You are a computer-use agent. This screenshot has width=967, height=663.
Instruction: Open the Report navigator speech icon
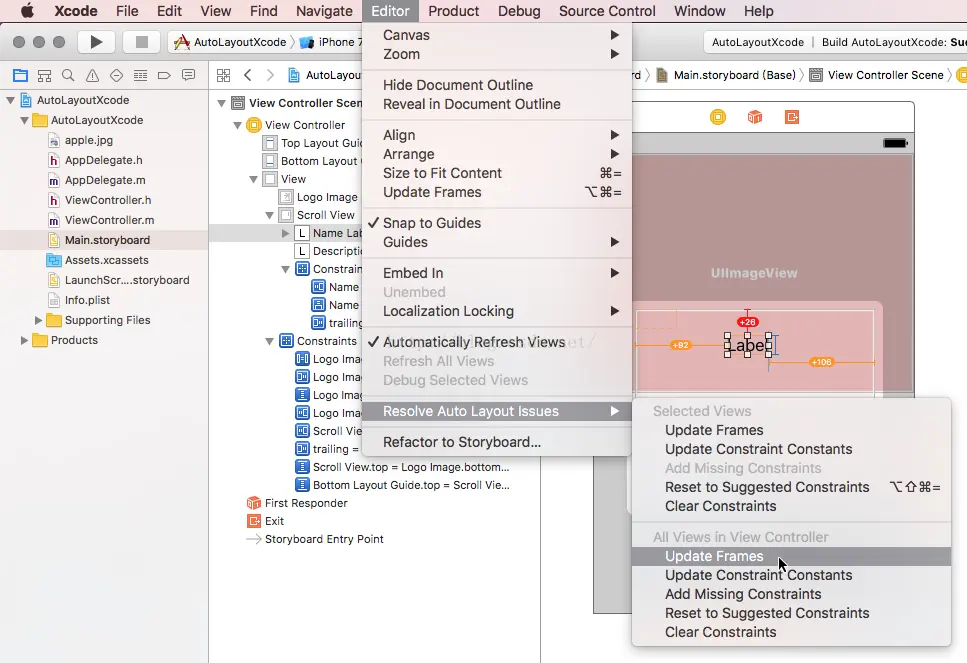tap(188, 75)
